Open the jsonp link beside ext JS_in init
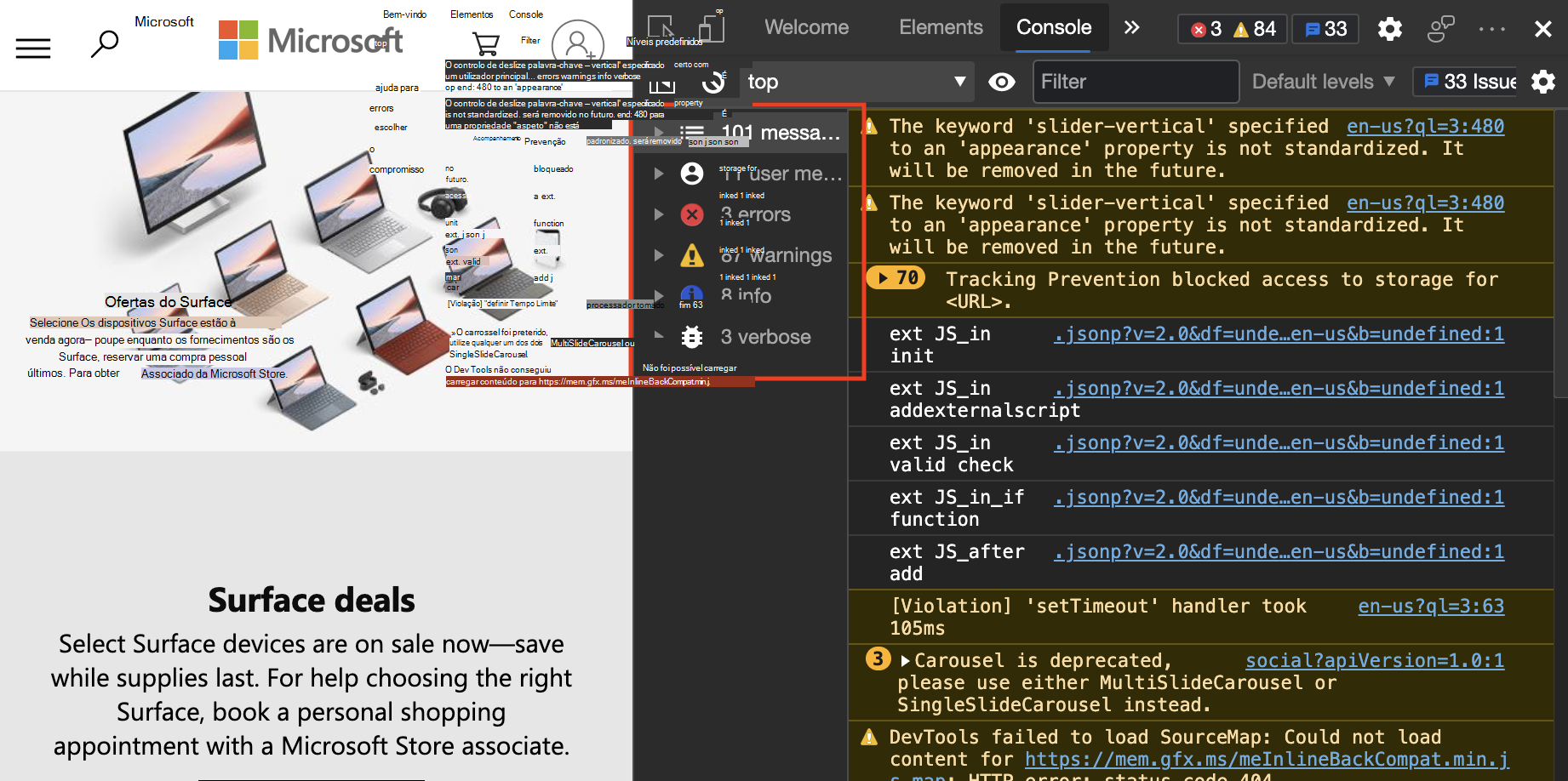The image size is (1568, 781). click(x=1279, y=334)
